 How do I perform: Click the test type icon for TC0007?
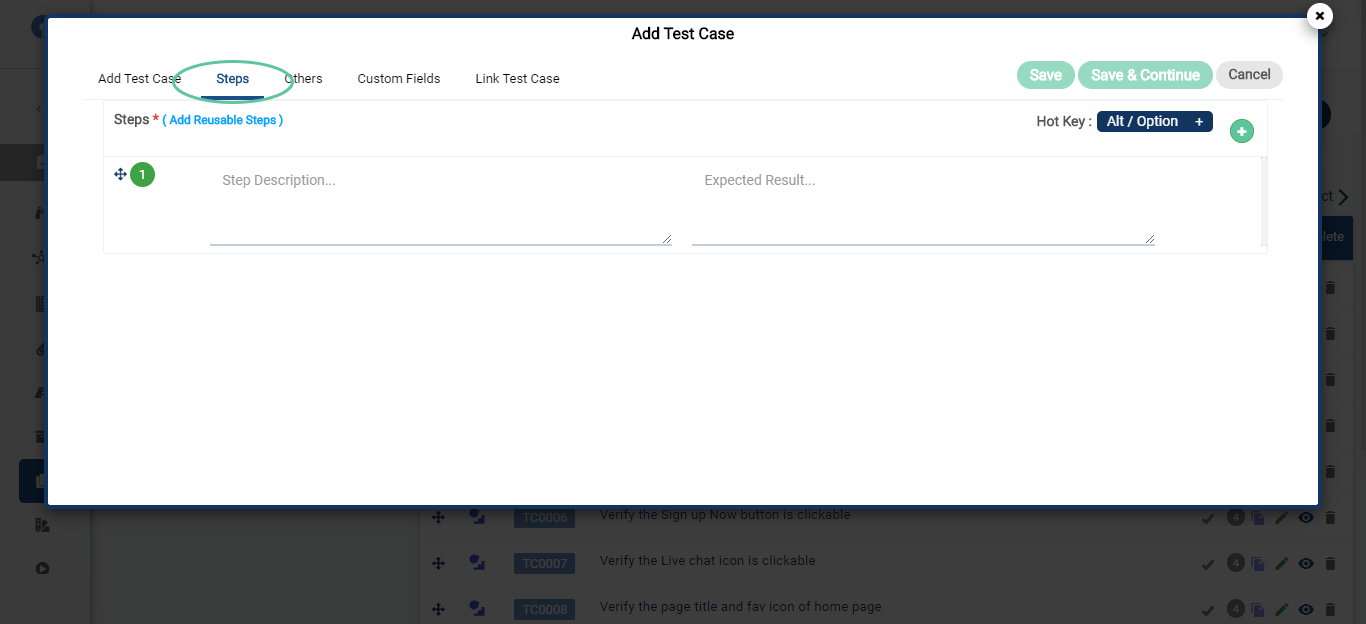click(477, 563)
